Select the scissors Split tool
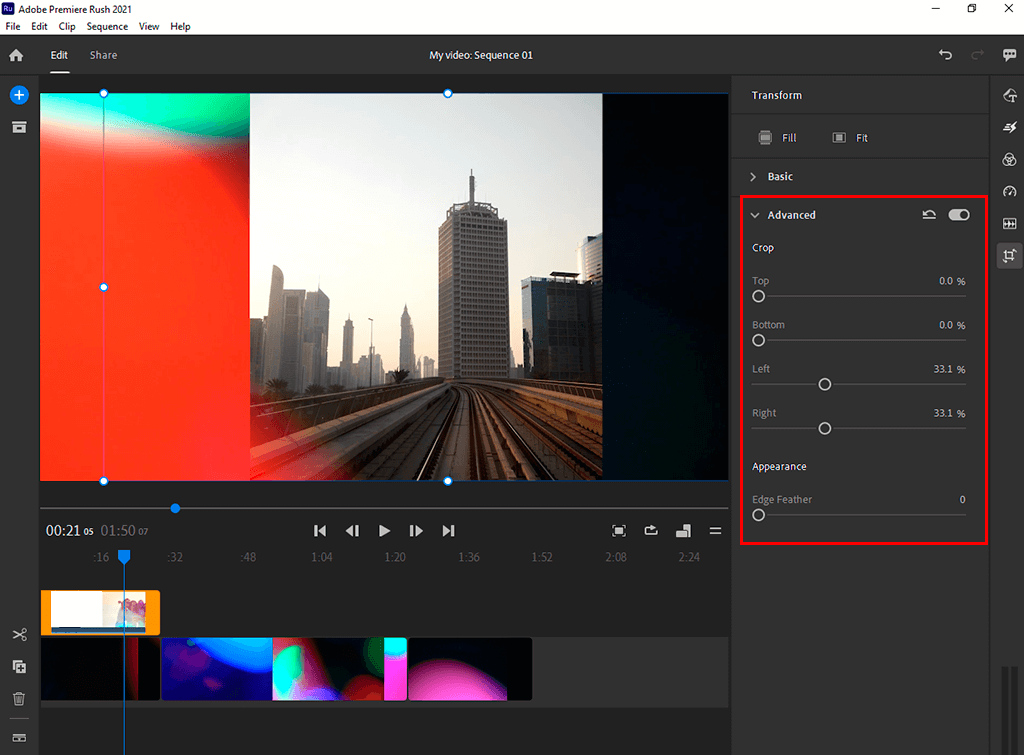 [x=19, y=635]
